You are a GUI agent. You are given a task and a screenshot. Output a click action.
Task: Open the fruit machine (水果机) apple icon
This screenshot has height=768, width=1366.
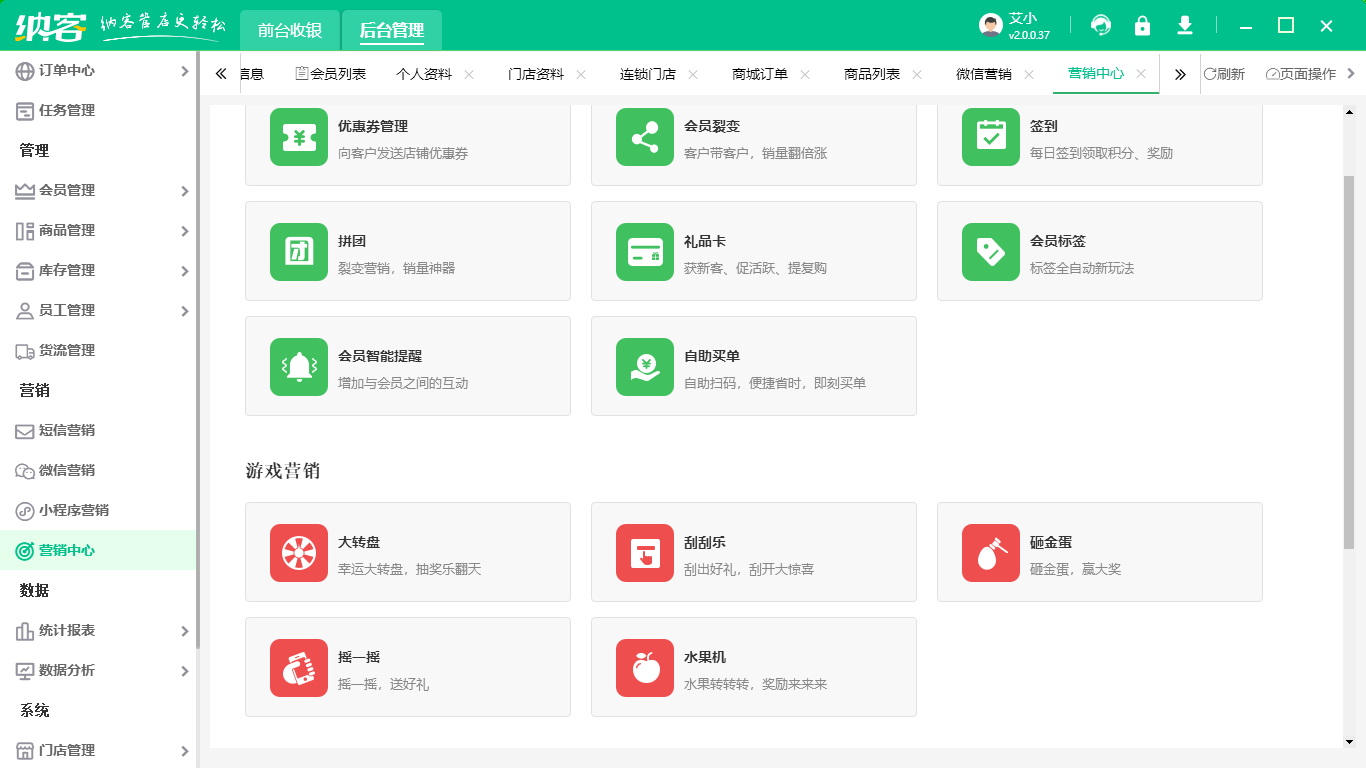[x=645, y=668]
